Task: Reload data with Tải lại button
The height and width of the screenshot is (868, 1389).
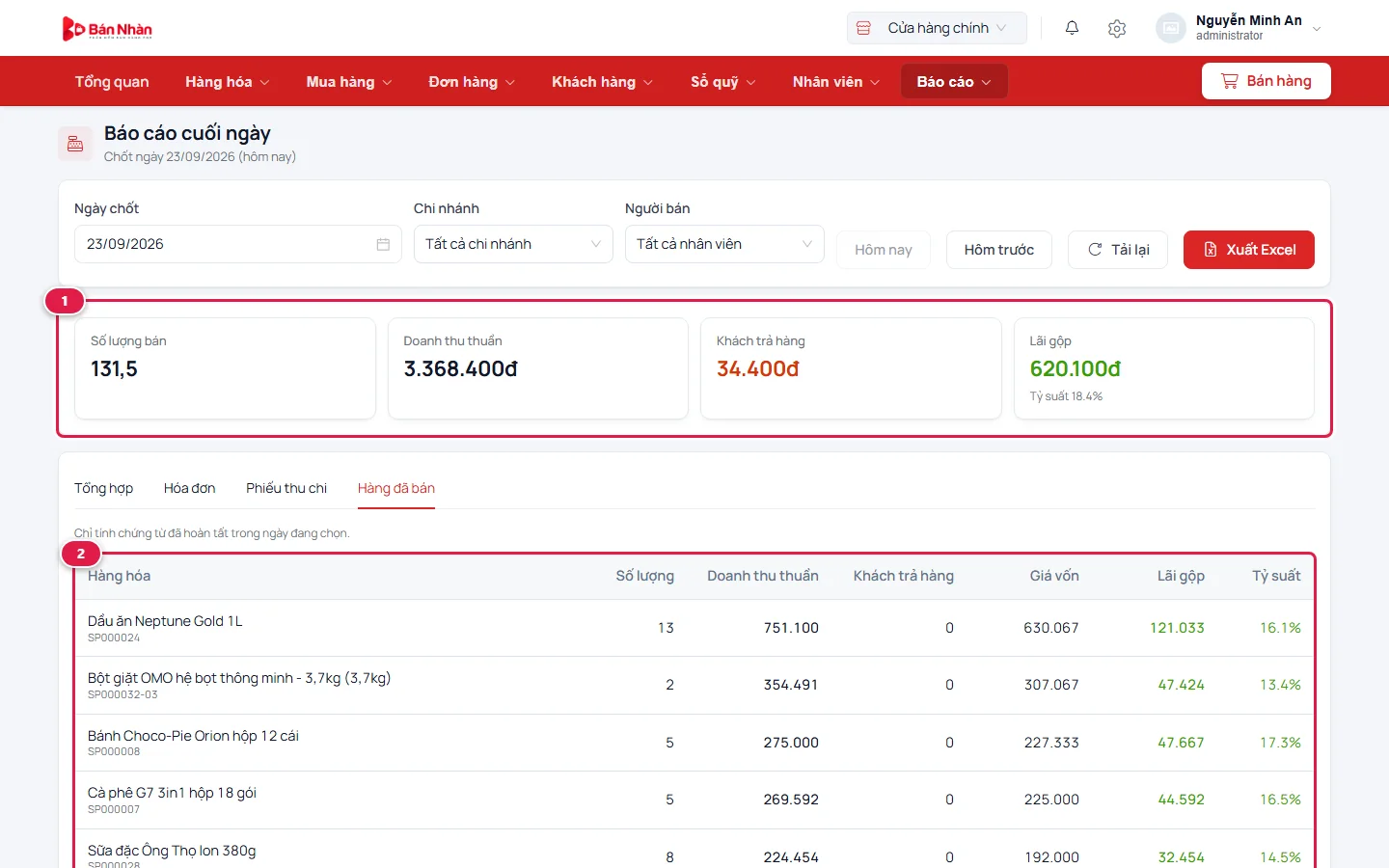Action: [1118, 250]
